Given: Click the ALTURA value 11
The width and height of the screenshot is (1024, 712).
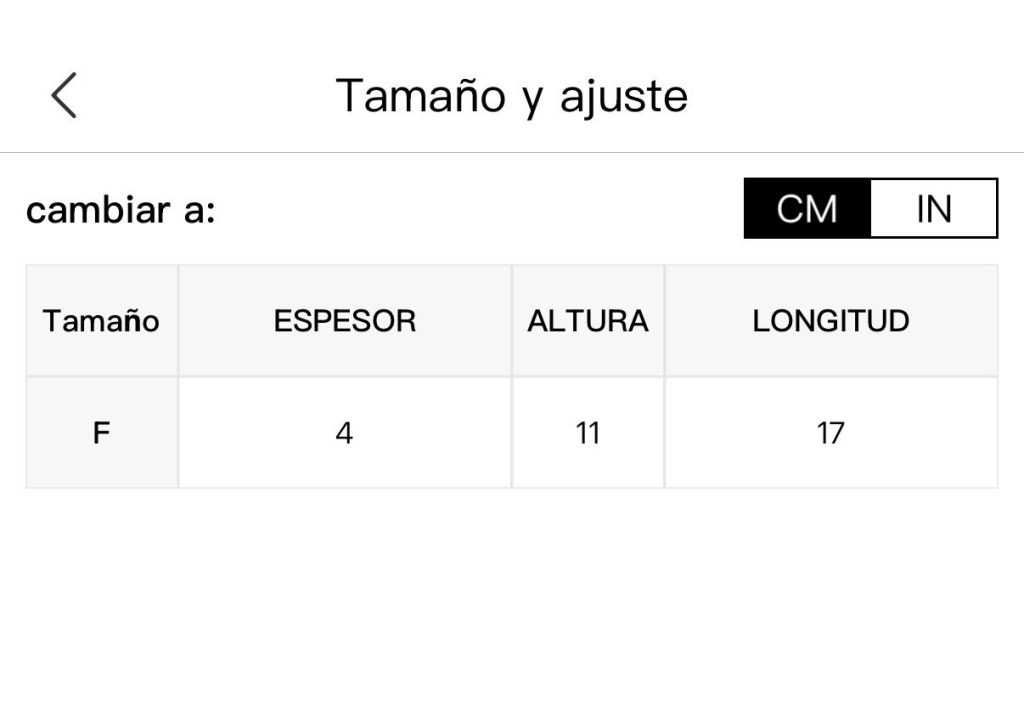Looking at the screenshot, I should (588, 433).
